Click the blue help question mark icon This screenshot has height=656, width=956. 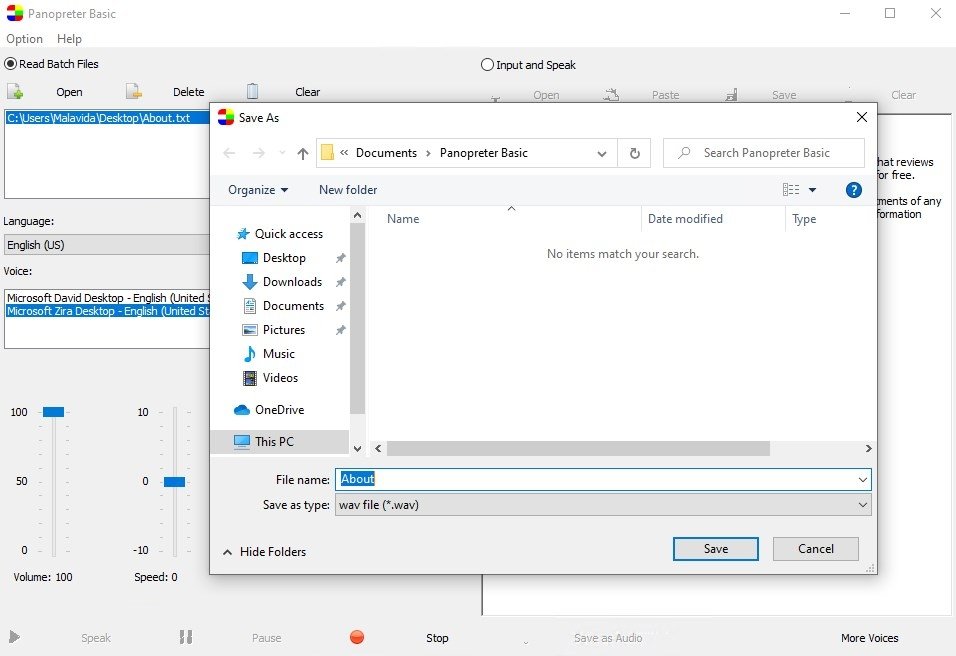(854, 190)
